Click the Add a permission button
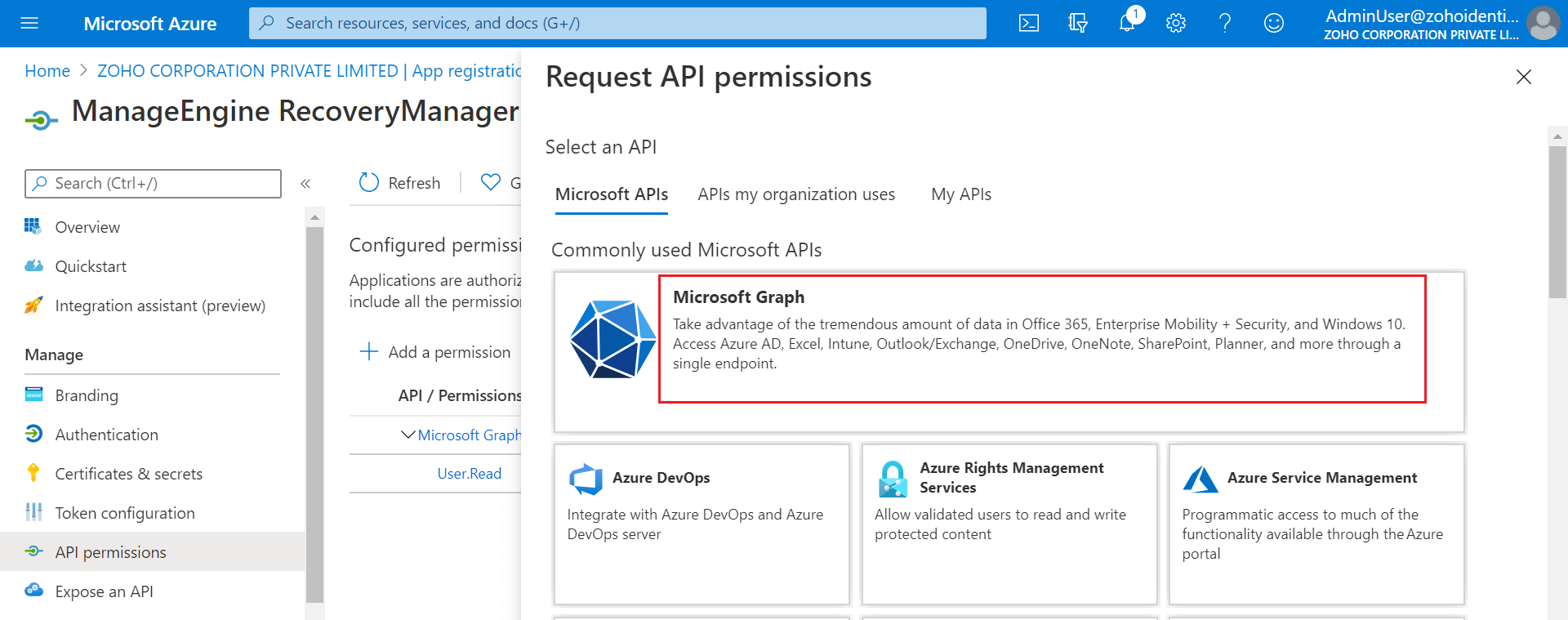The width and height of the screenshot is (1568, 620). click(x=436, y=352)
